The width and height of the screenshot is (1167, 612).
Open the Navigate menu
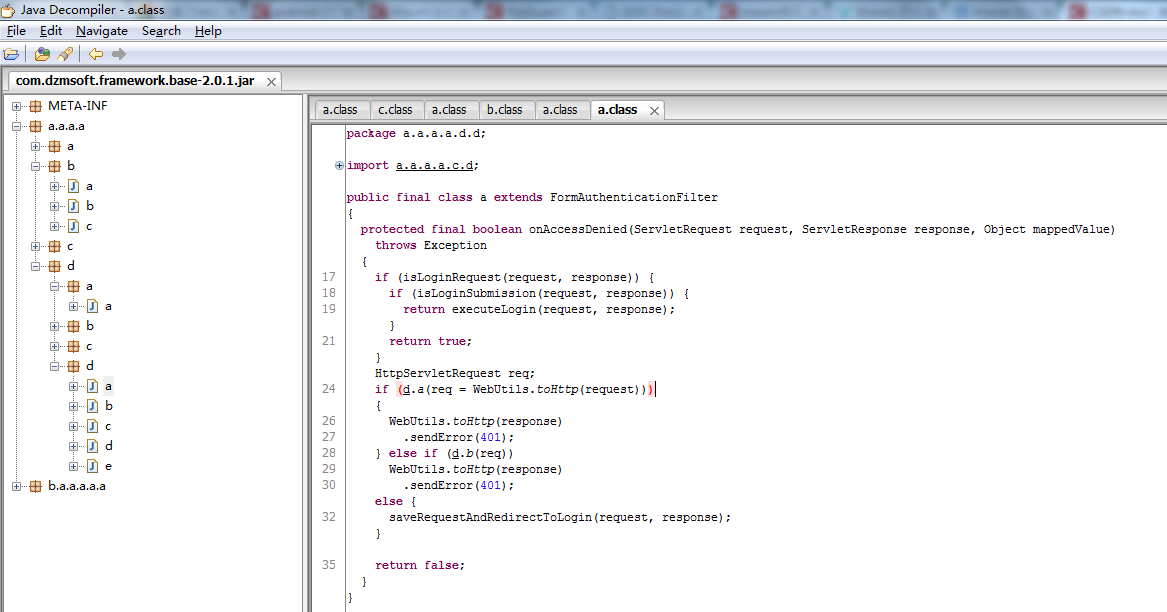tap(102, 31)
